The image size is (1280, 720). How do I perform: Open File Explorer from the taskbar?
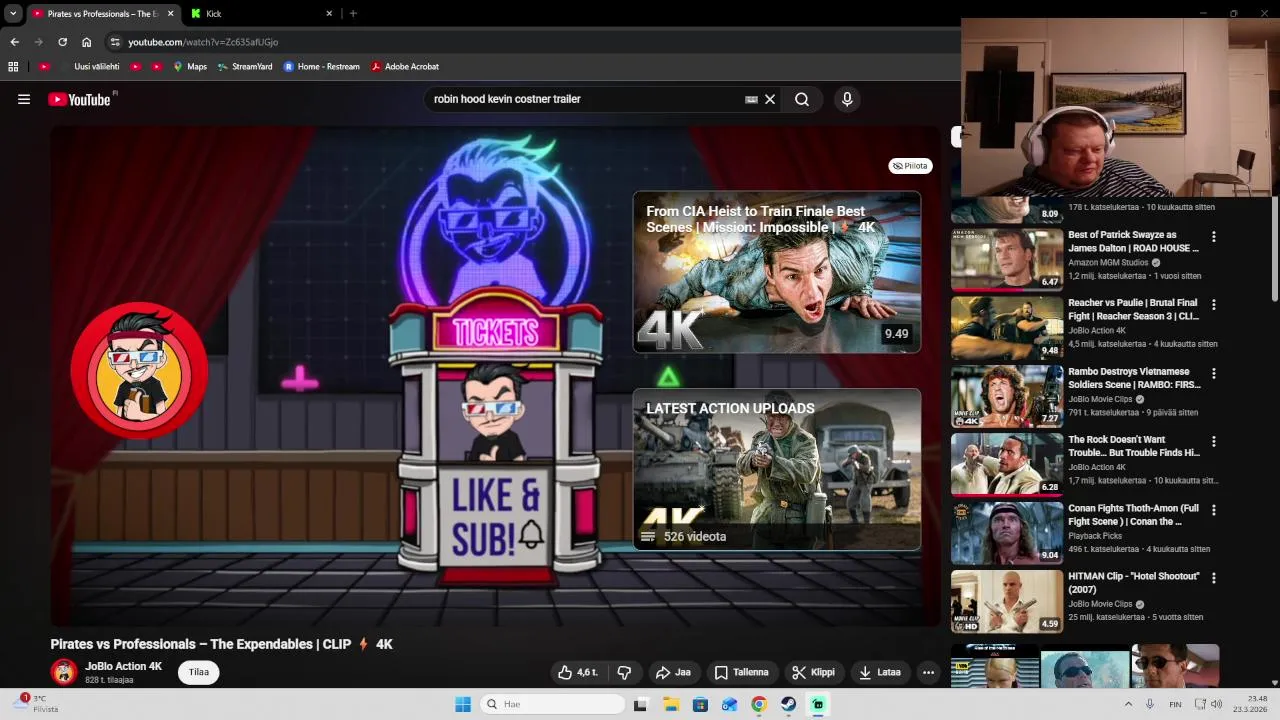tap(670, 704)
